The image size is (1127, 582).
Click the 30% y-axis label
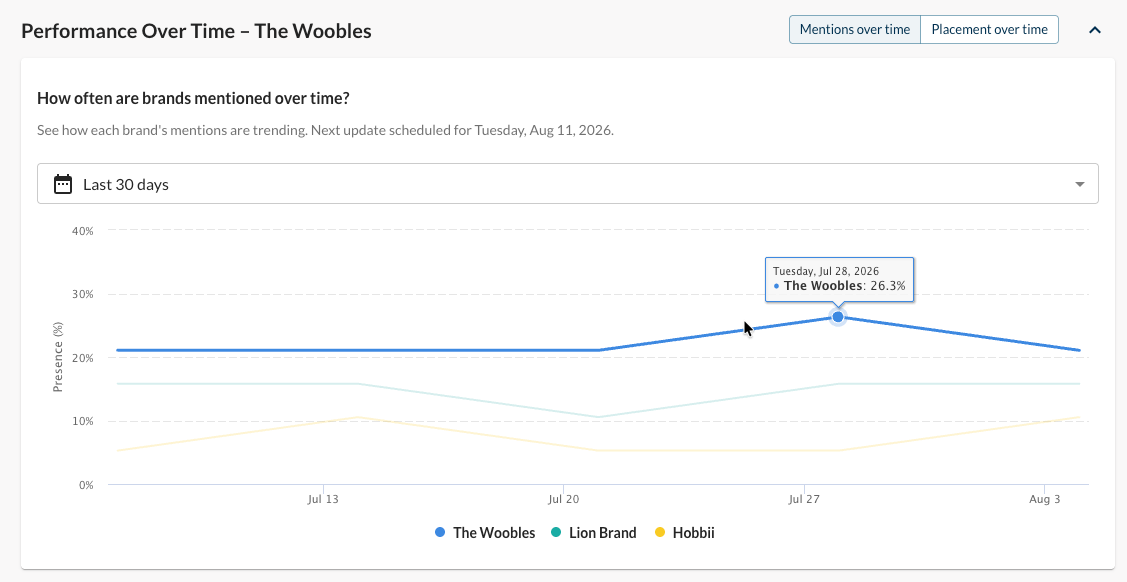83,294
